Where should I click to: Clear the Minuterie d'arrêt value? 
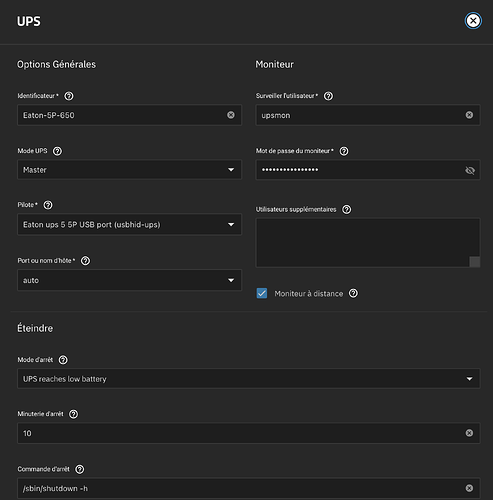point(469,433)
